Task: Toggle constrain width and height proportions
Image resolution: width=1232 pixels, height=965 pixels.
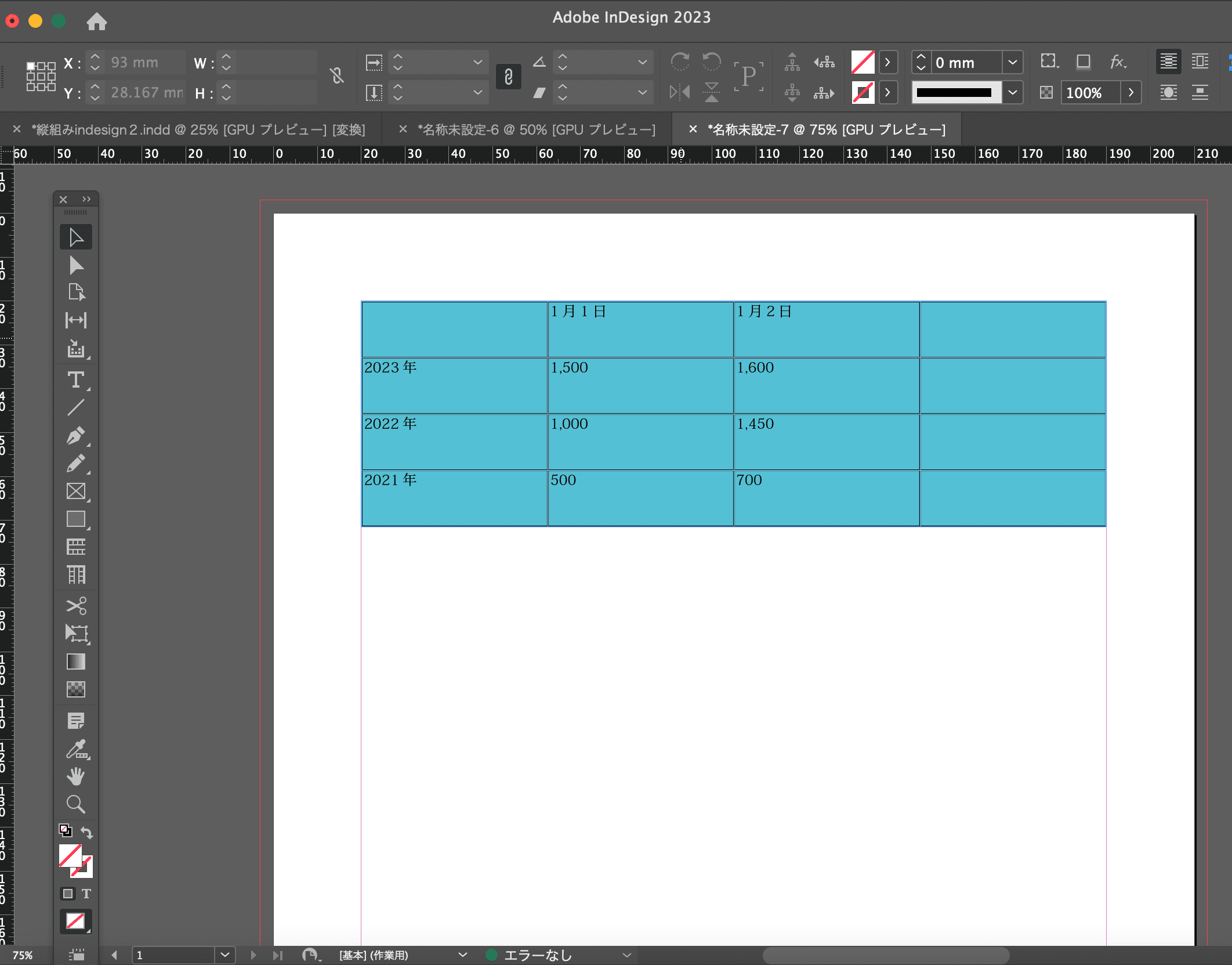Action: coord(337,75)
